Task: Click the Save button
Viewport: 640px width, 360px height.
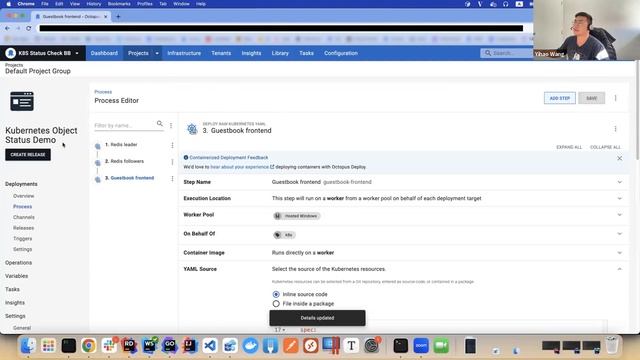Action: tap(591, 98)
